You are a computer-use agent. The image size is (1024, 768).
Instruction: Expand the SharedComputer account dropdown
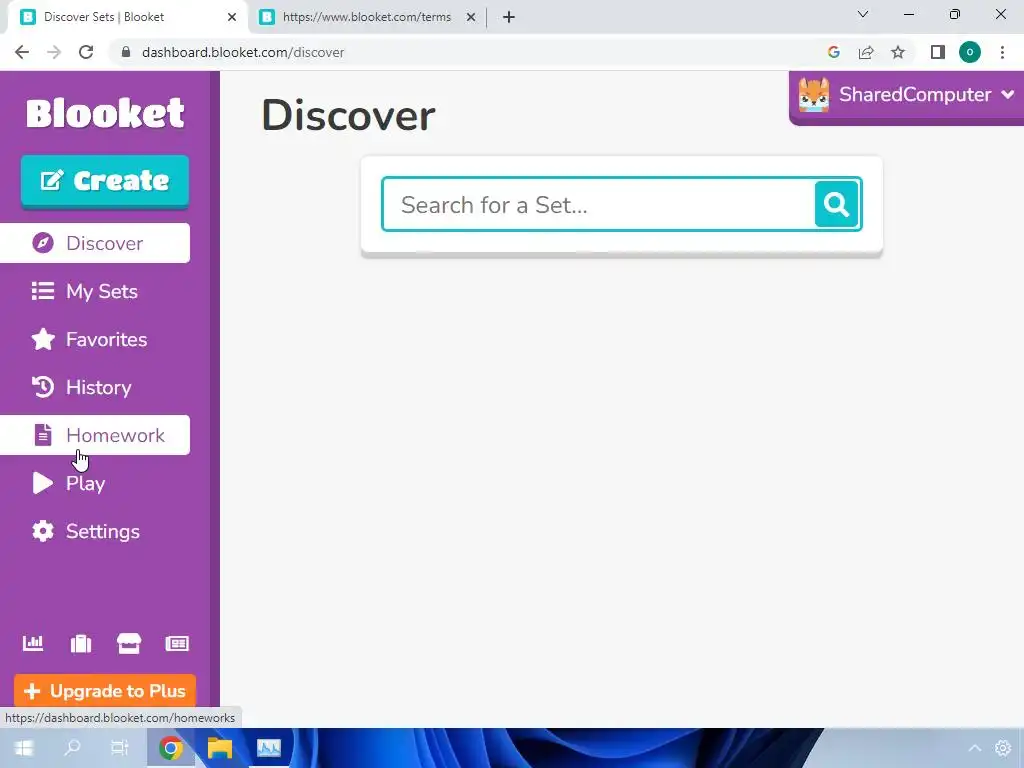tap(1007, 95)
